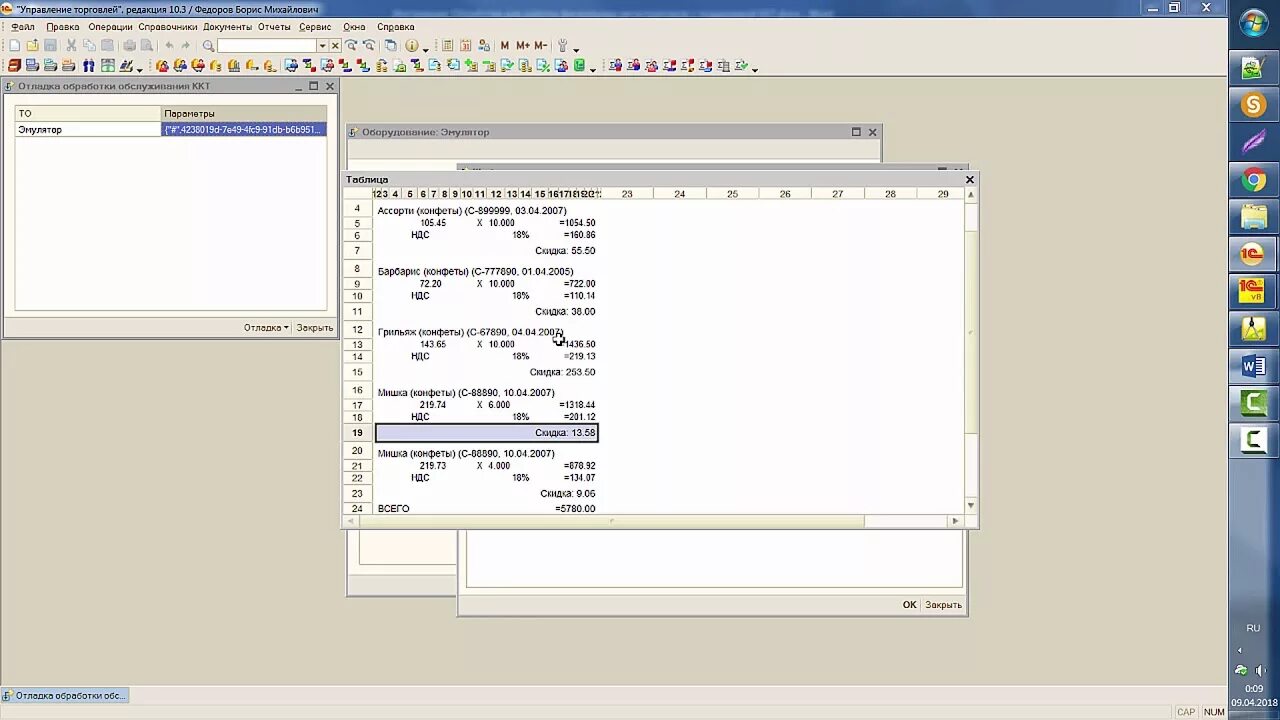Click the Грильяж (конфеты) line
This screenshot has height=720, width=1280.
[x=470, y=332]
